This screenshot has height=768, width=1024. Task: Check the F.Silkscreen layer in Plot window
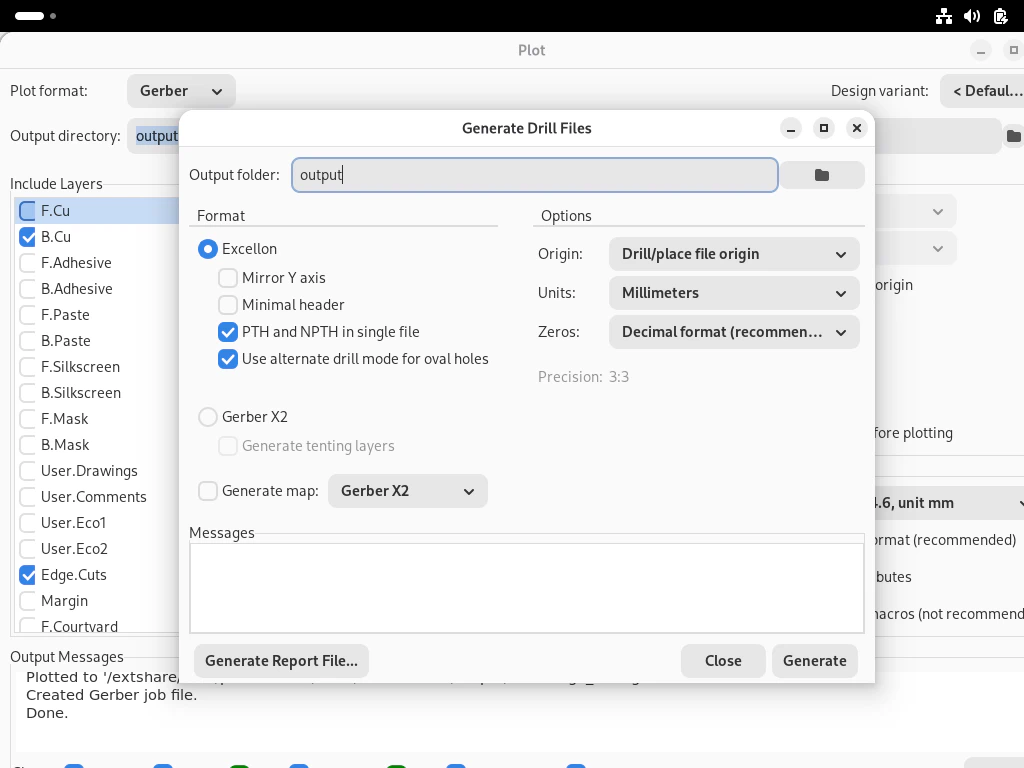pos(27,367)
